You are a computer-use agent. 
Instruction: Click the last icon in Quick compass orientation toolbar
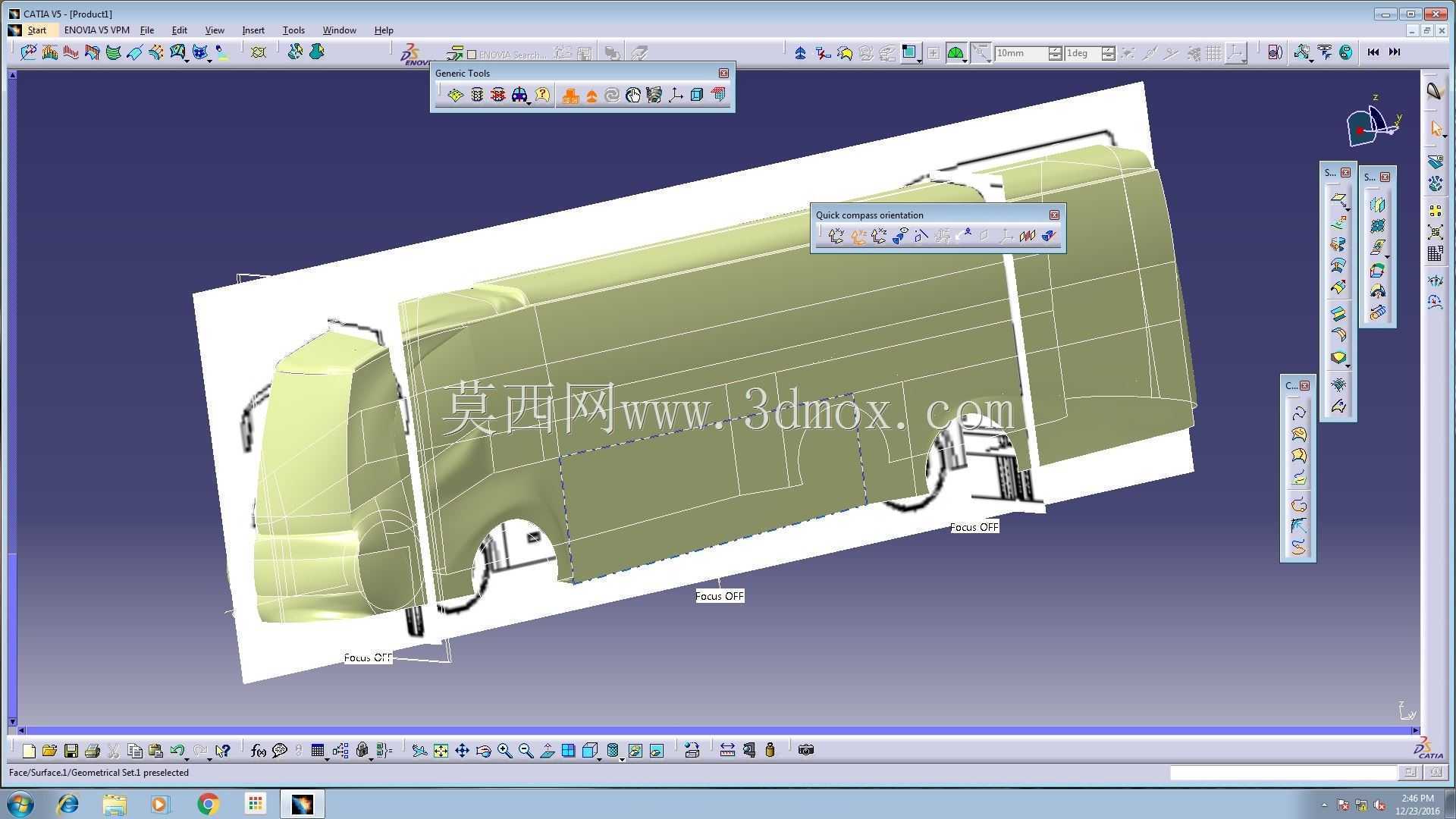pos(1049,237)
